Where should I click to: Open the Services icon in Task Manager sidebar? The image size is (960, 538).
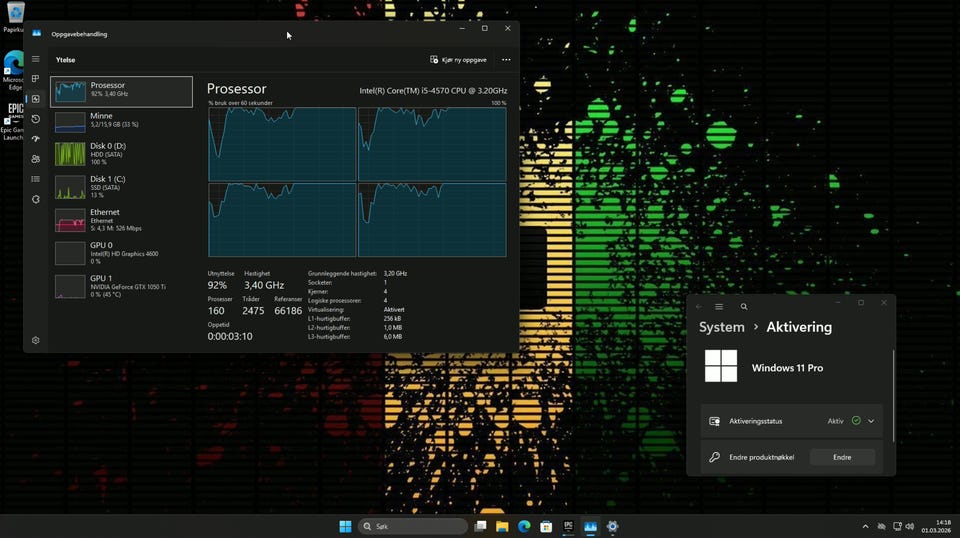(x=35, y=199)
